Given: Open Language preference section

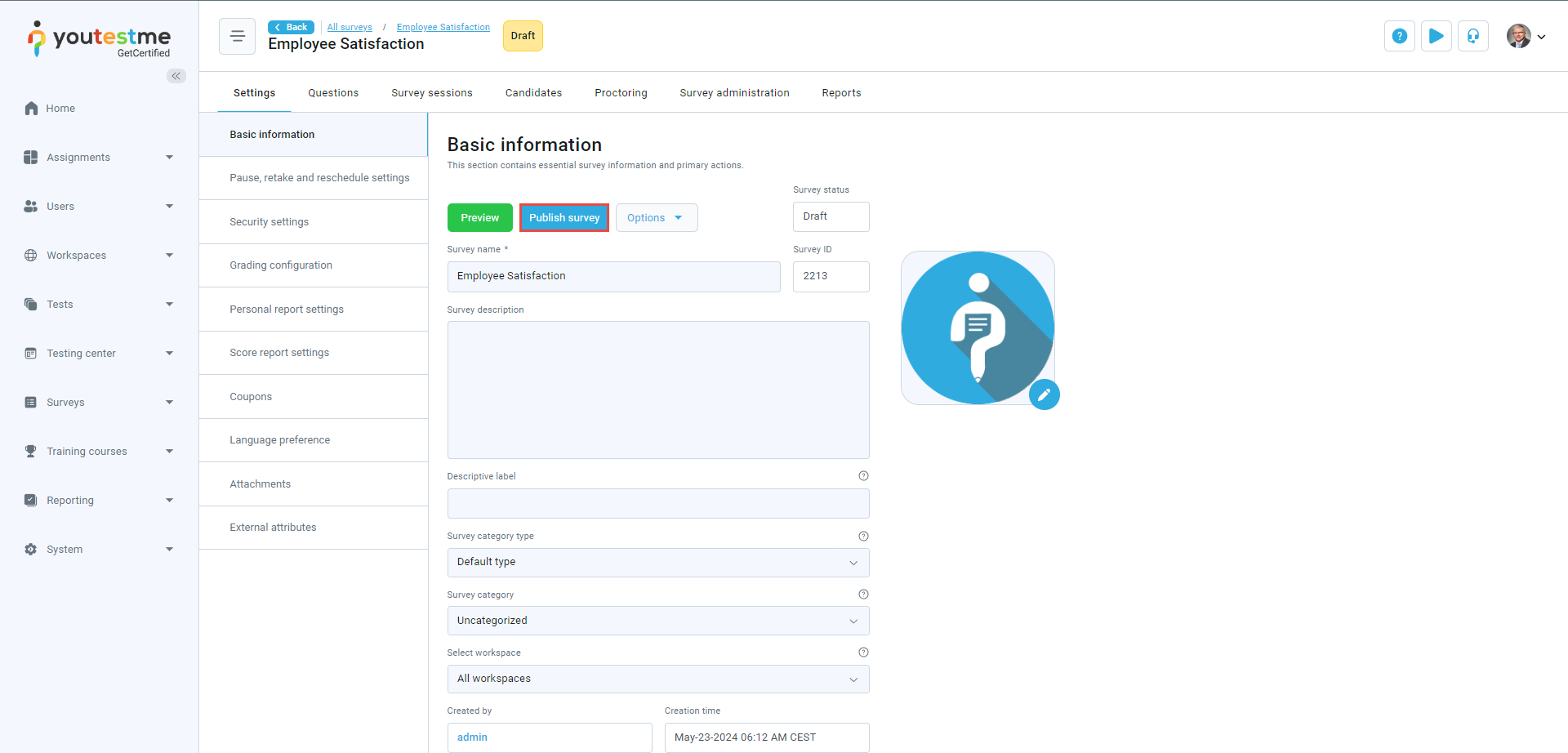Looking at the screenshot, I should tap(314, 440).
